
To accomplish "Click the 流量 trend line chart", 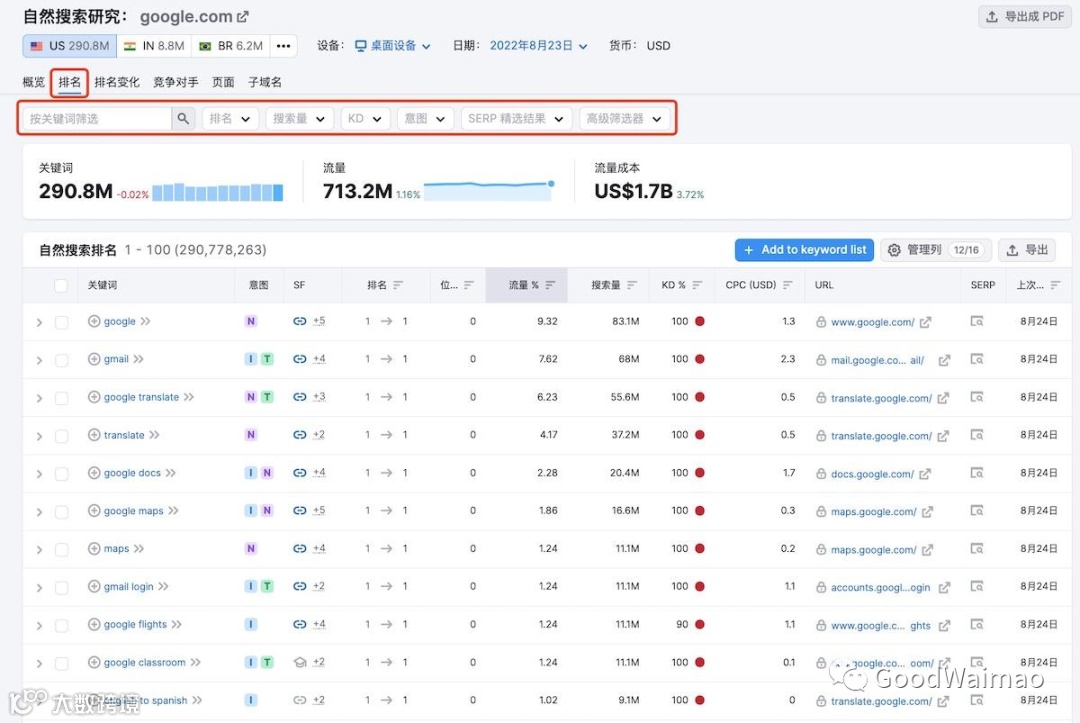I will (488, 191).
